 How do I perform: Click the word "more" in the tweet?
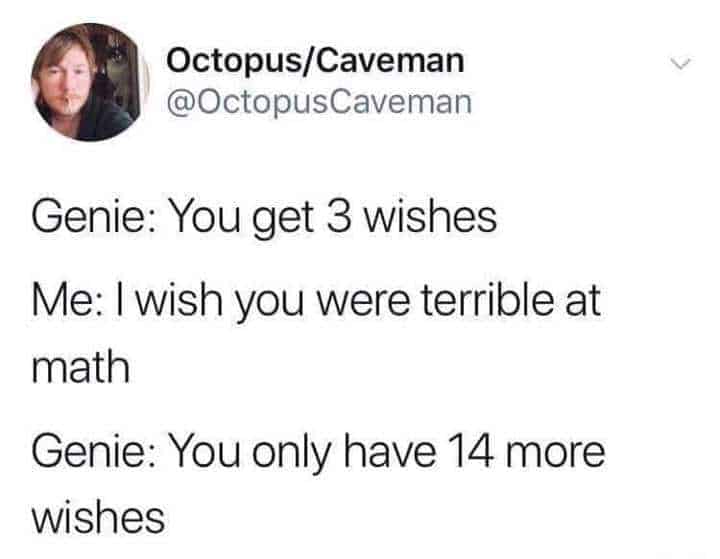pyautogui.click(x=556, y=455)
